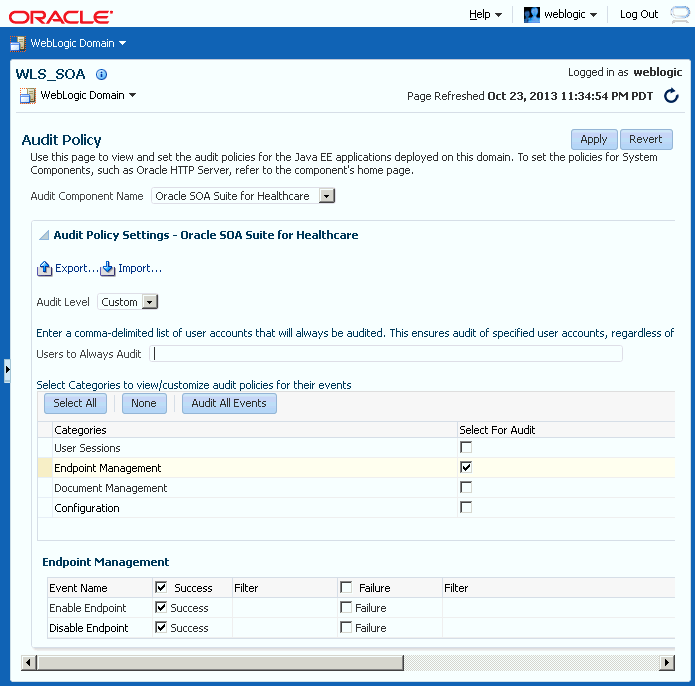
Task: Click Log Out
Action: [639, 14]
